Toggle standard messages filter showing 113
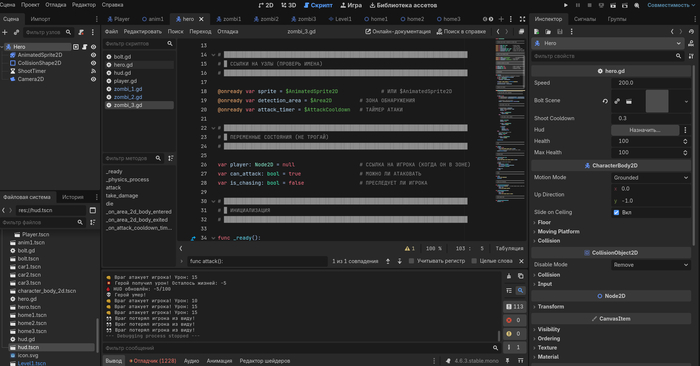This screenshot has height=366, width=700. (x=514, y=307)
